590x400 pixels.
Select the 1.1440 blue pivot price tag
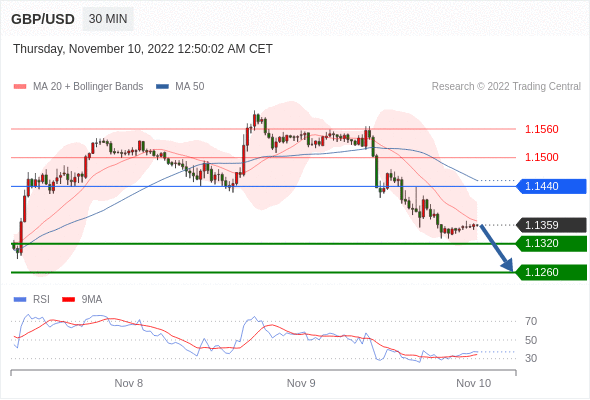pos(551,186)
